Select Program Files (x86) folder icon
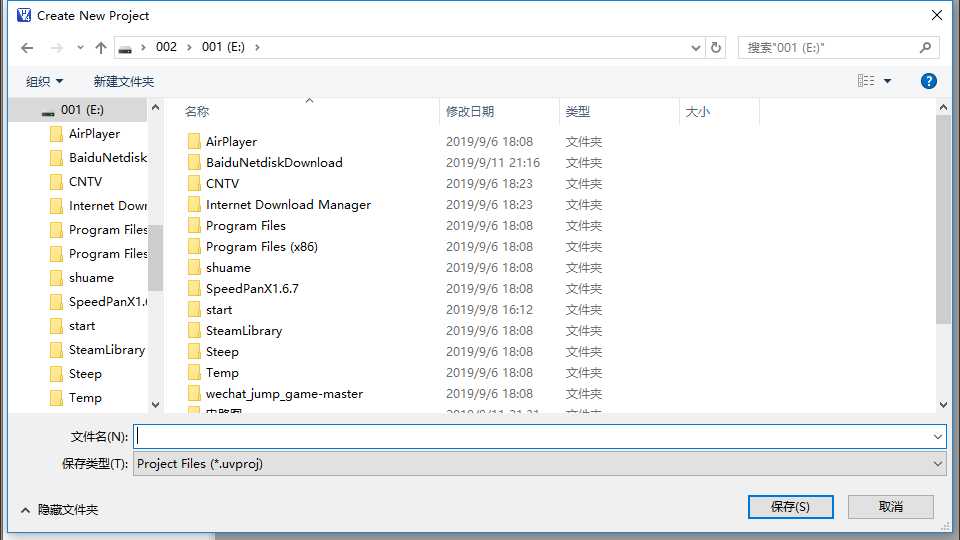 [194, 247]
